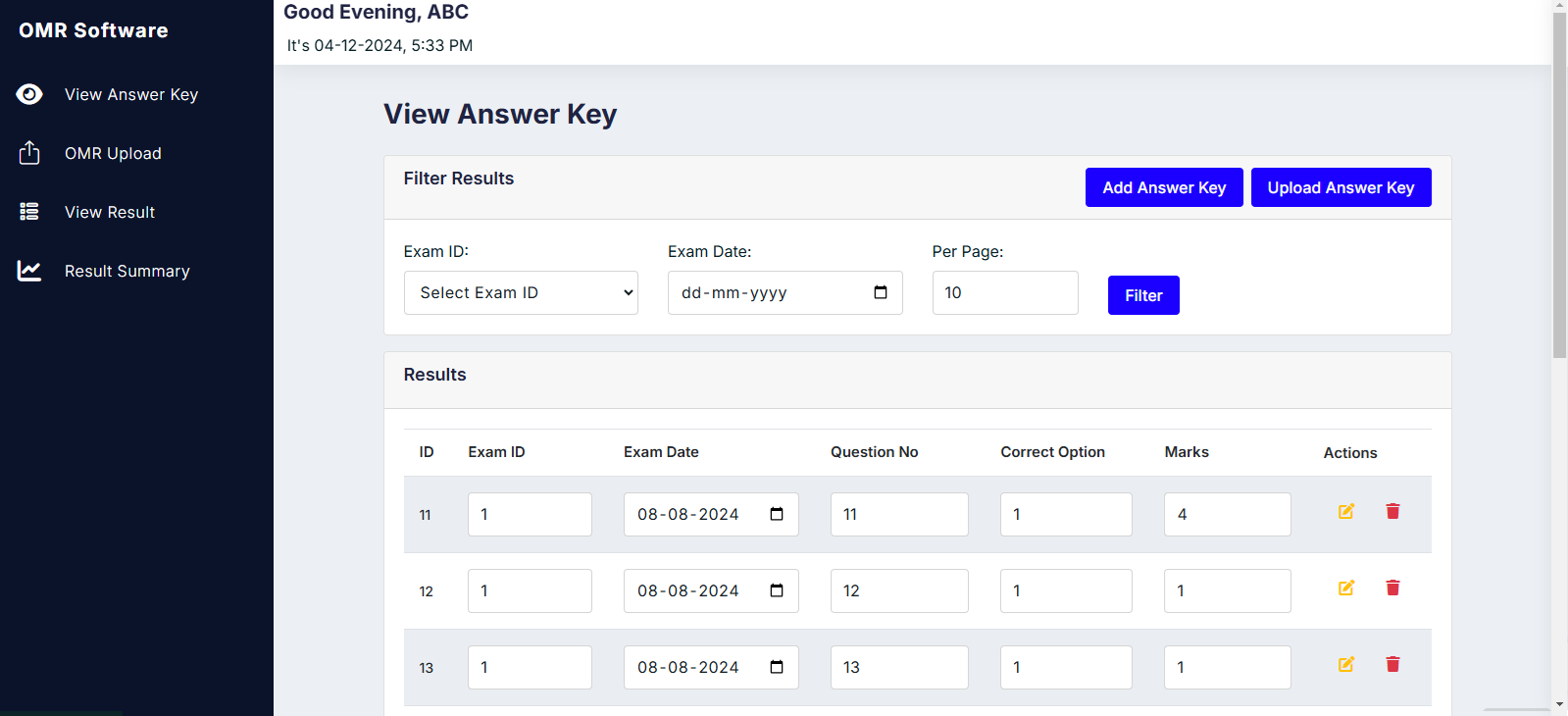This screenshot has height=716, width=1568.
Task: Open View Result from sidebar
Action: click(x=110, y=212)
